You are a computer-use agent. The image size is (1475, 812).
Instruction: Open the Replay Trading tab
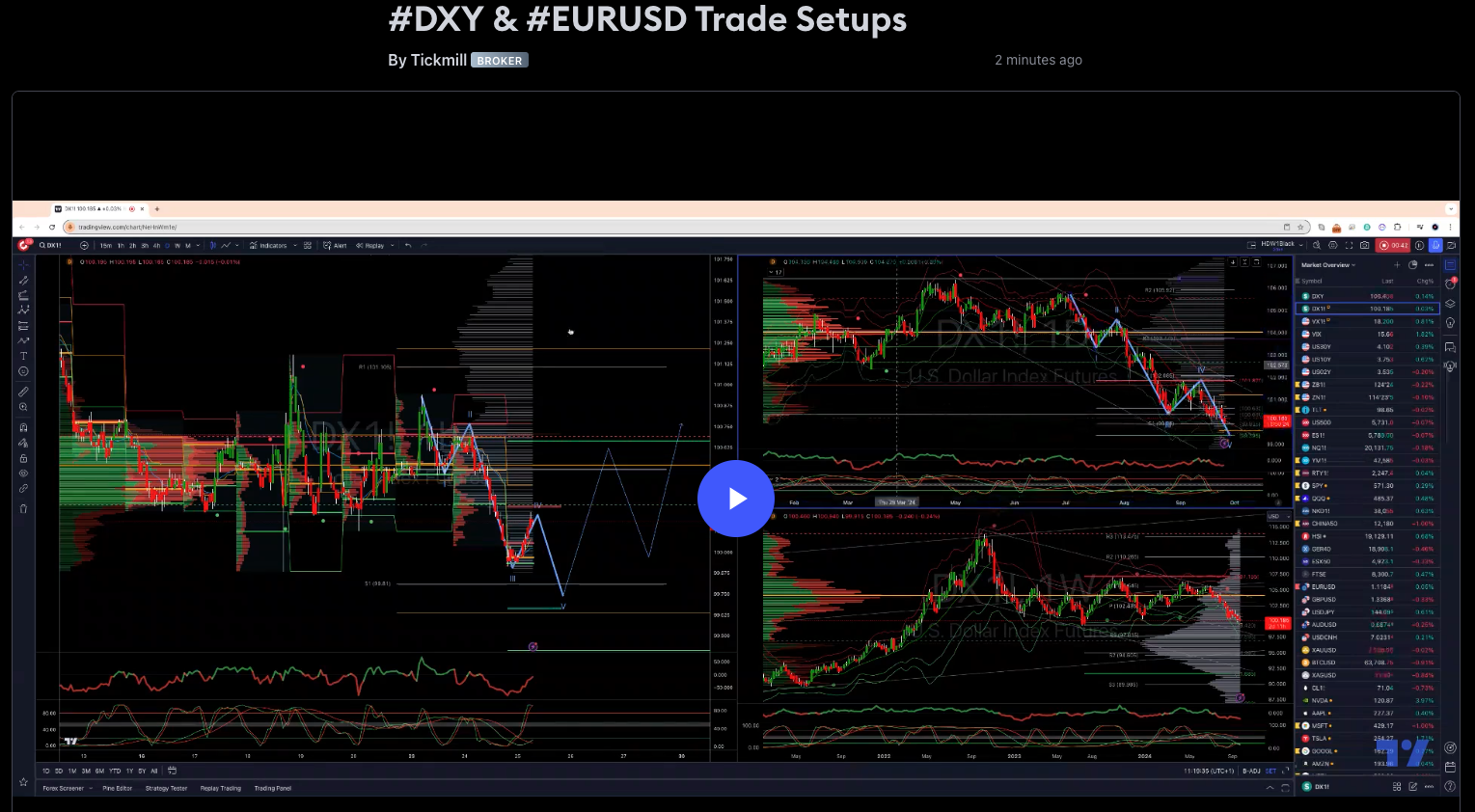pos(221,788)
